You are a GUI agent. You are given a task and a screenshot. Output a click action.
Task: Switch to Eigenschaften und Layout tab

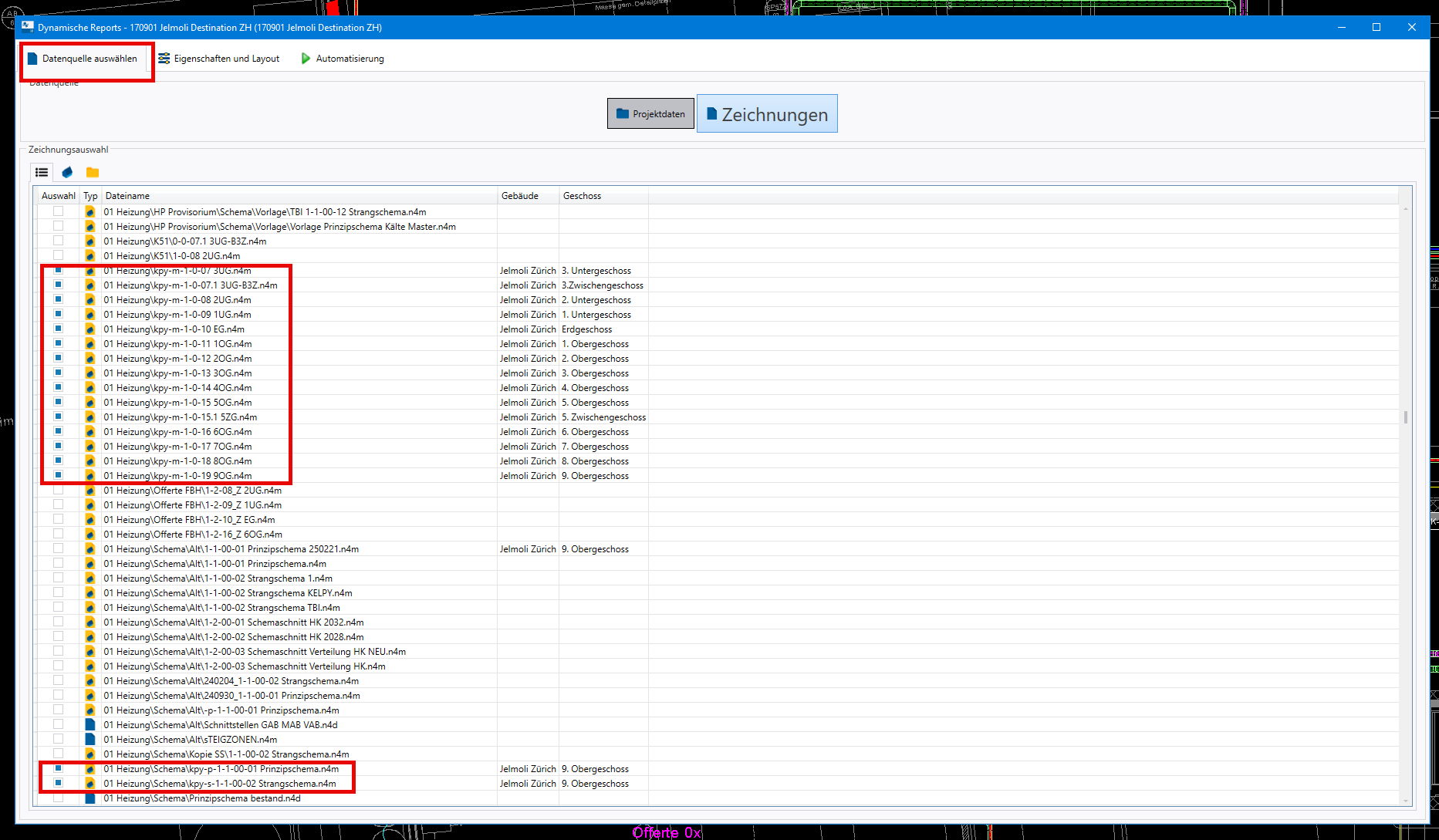[x=219, y=59]
